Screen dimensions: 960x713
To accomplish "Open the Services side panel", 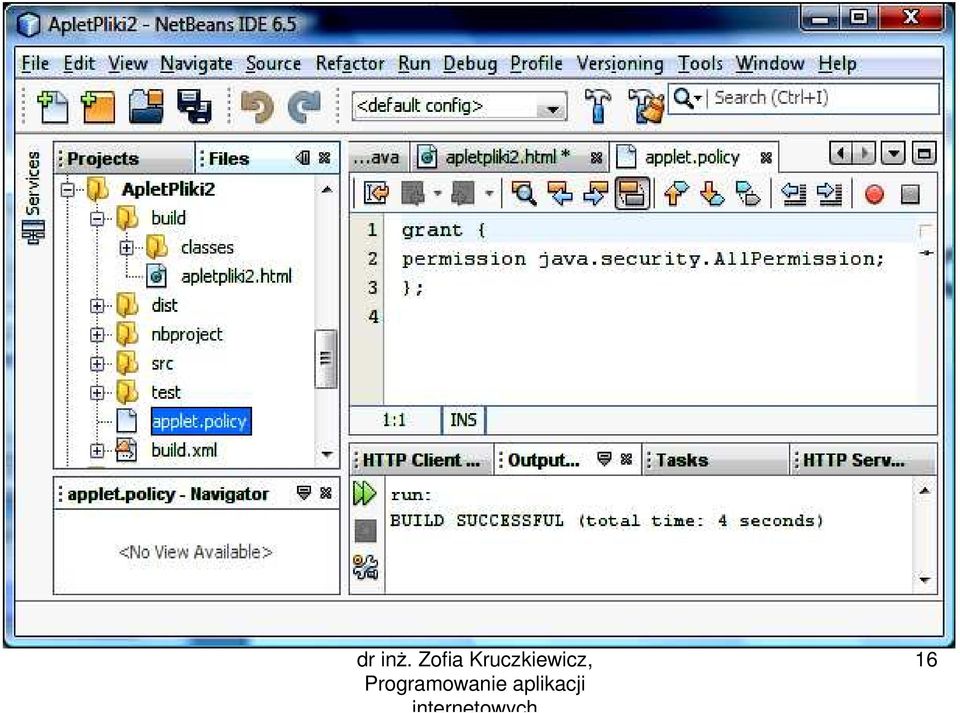I will (x=34, y=197).
